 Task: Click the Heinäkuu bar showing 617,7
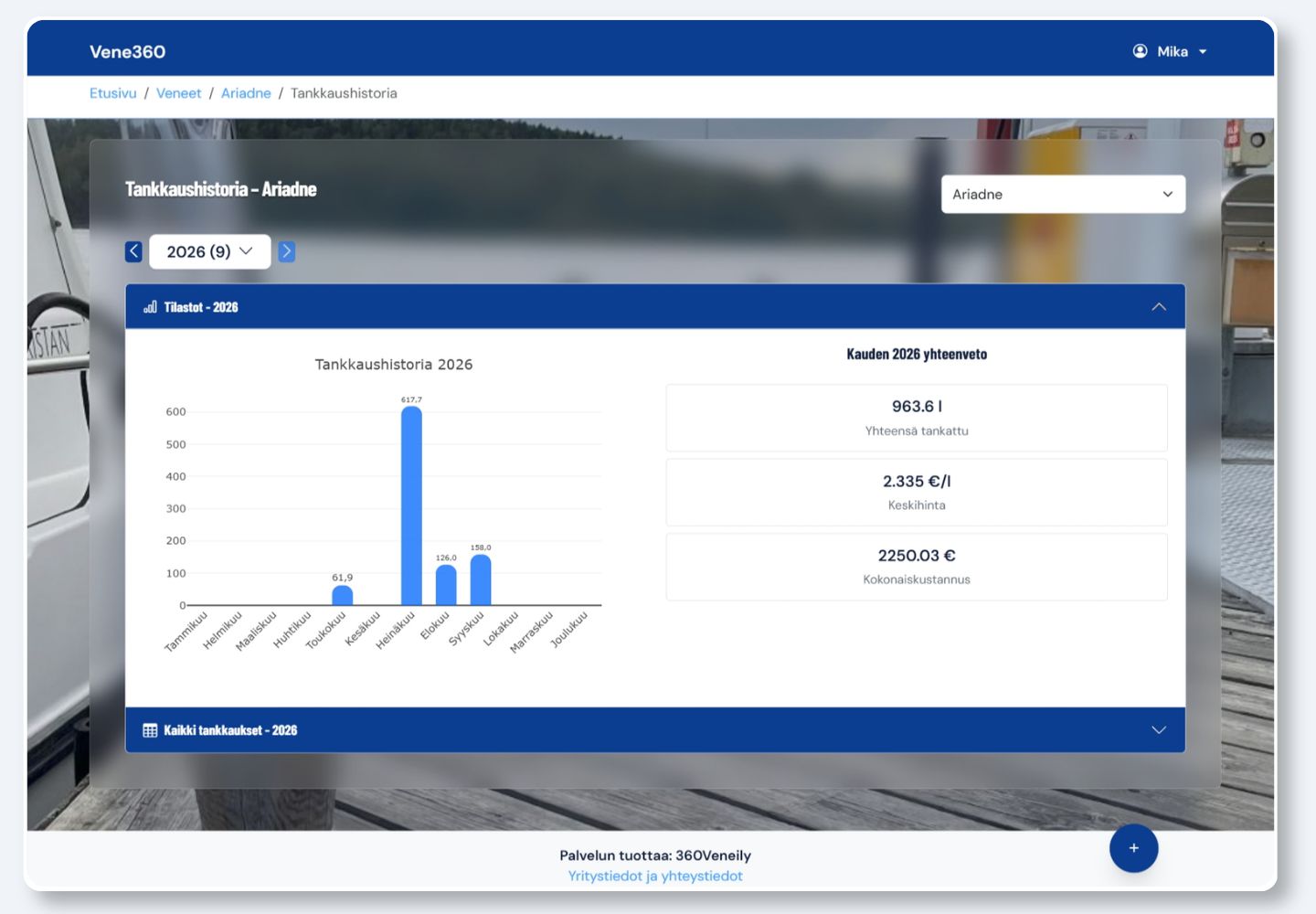(x=411, y=505)
